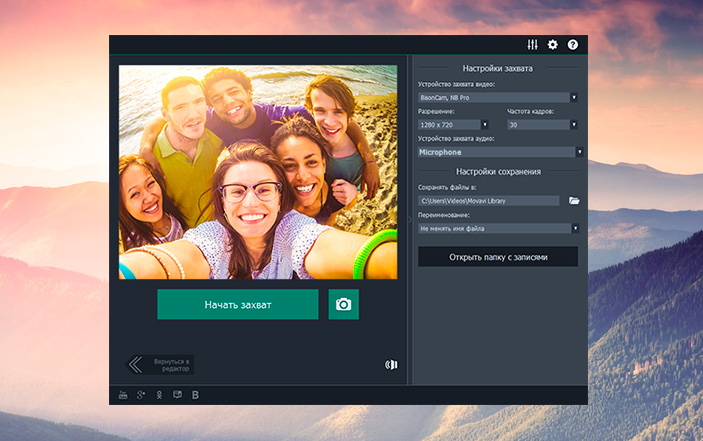Screen dimensions: 703x441
Task: Open the audio mixer sliders icon
Action: pyautogui.click(x=533, y=45)
